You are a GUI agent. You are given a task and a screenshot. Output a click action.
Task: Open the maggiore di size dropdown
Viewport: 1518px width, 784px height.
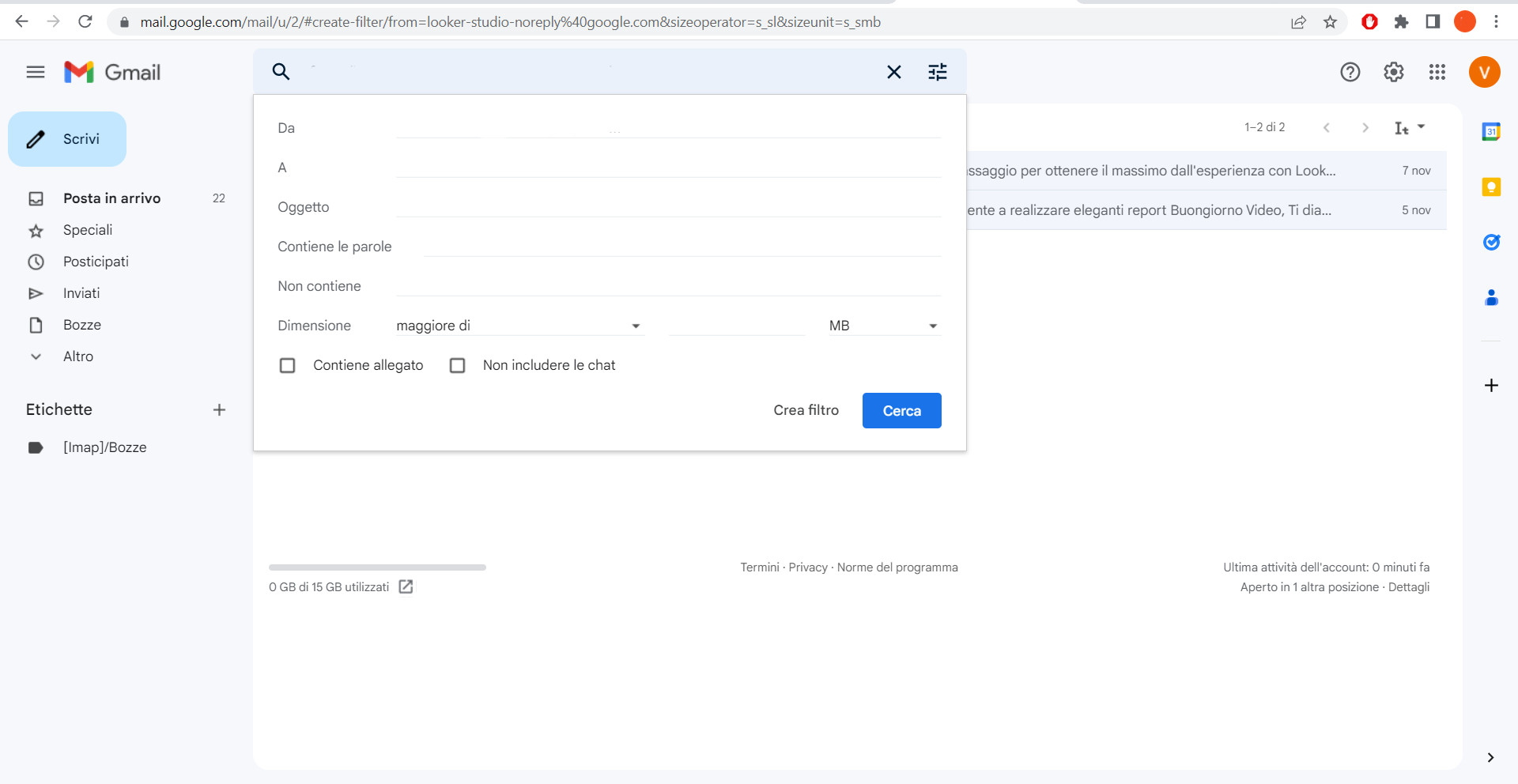(x=518, y=326)
